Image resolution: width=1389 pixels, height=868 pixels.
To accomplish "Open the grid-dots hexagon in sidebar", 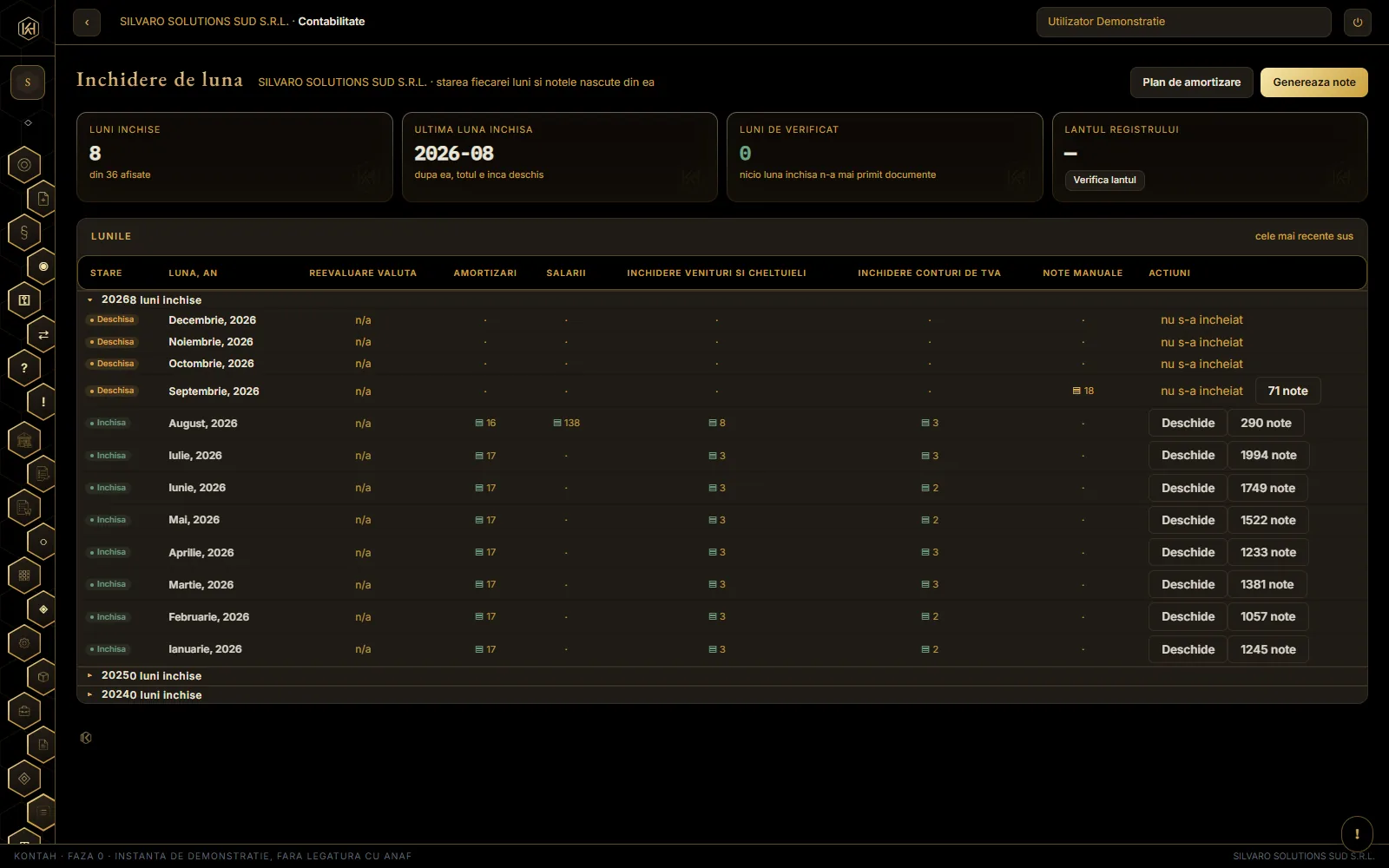I will [x=24, y=575].
